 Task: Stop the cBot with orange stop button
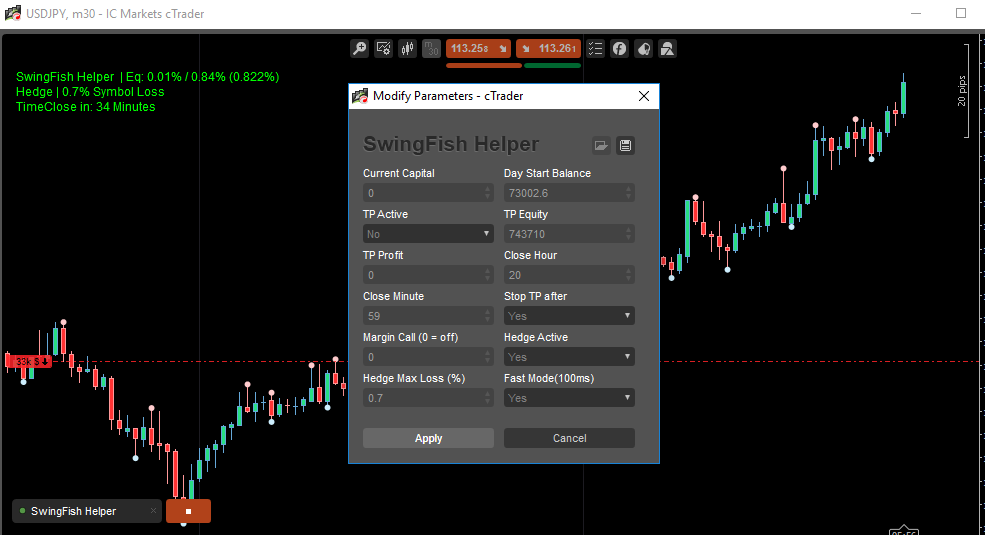click(188, 511)
